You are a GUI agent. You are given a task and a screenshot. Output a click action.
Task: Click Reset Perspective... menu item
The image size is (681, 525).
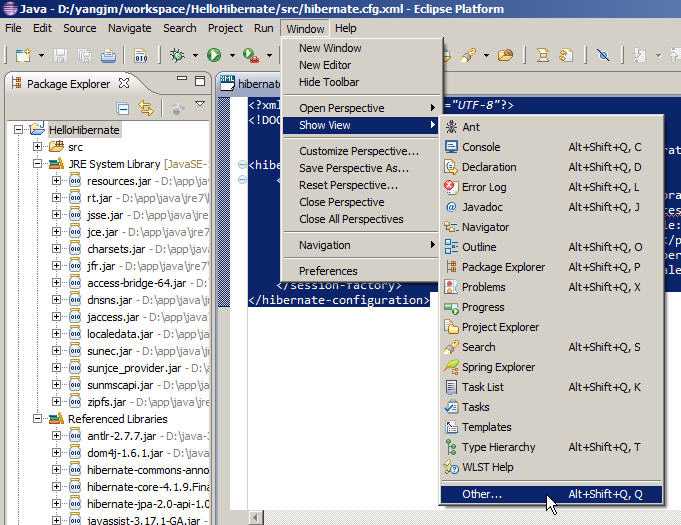[360, 185]
